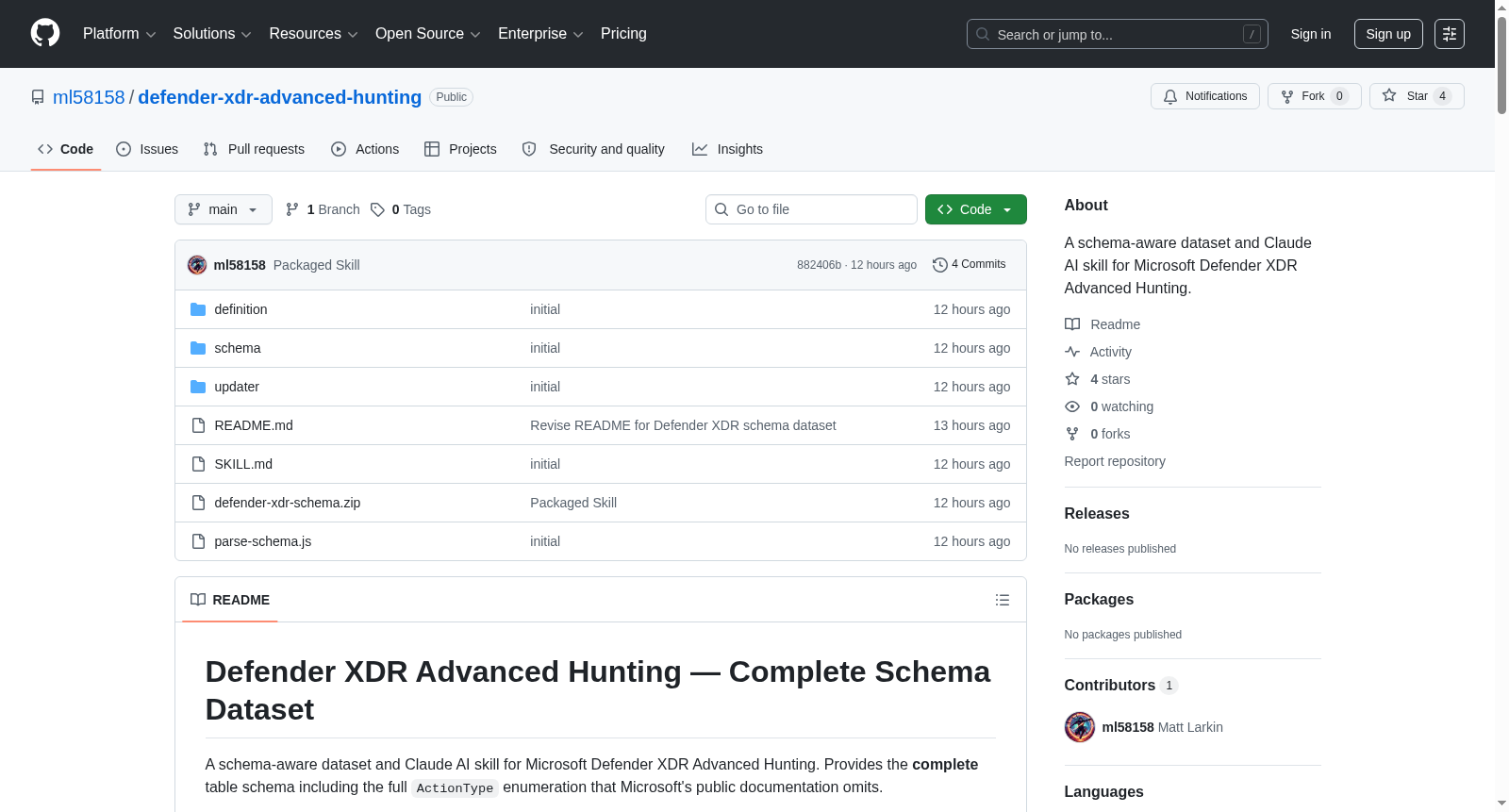Image resolution: width=1509 pixels, height=812 pixels.
Task: Click the definition folder icon
Action: tap(198, 309)
